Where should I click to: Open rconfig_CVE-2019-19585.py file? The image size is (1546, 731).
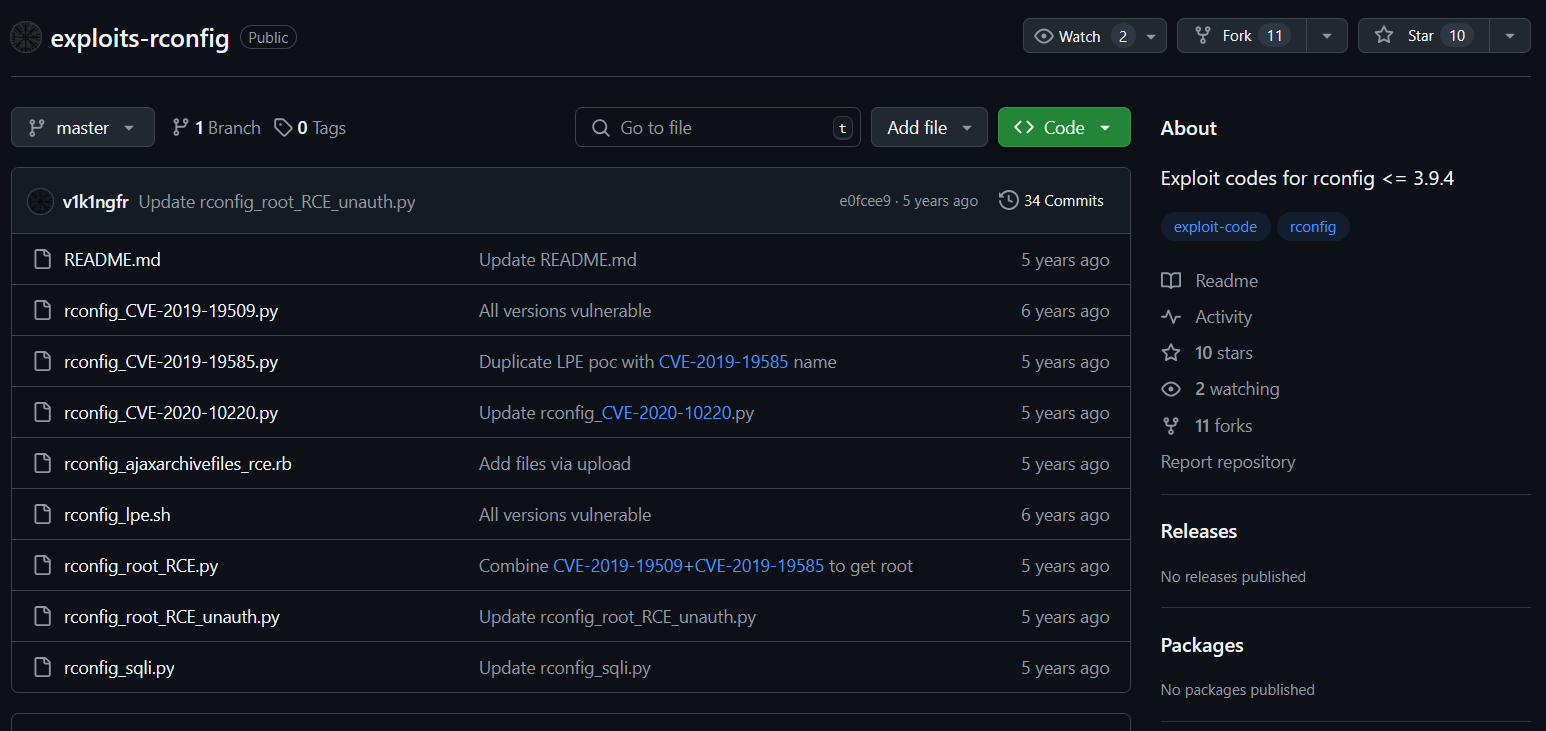click(x=171, y=362)
